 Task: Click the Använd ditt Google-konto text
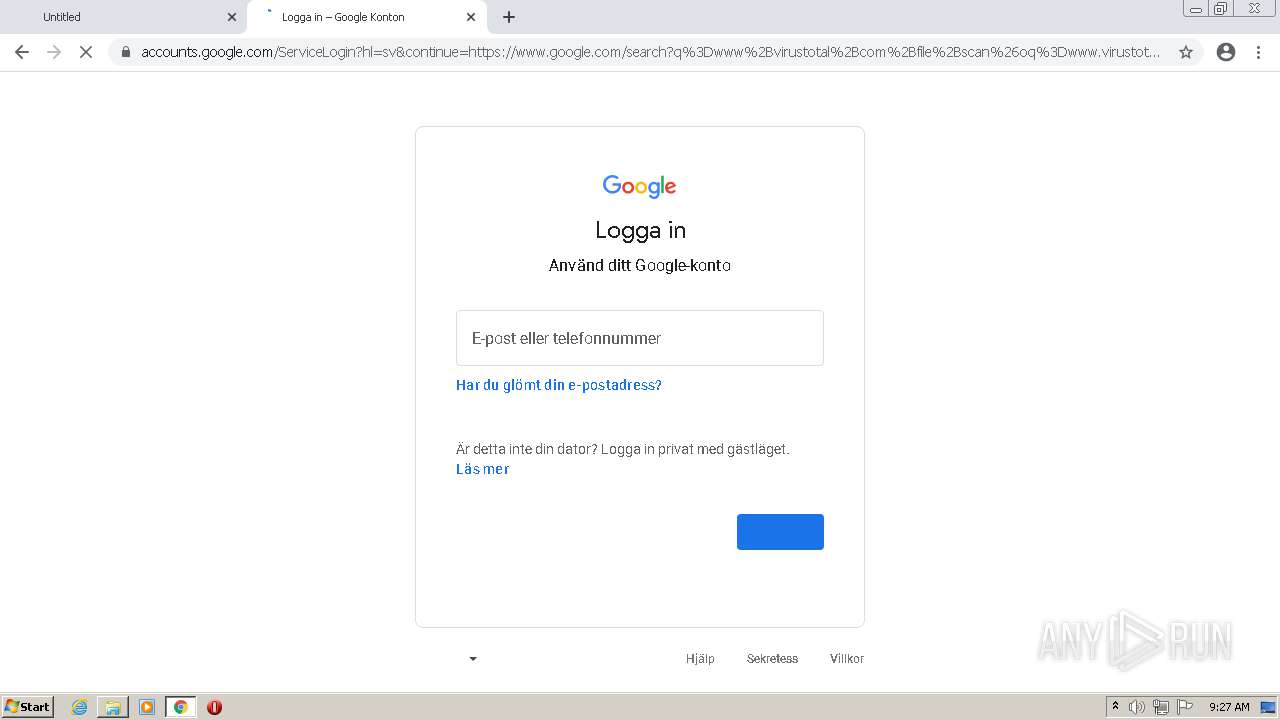[x=640, y=265]
